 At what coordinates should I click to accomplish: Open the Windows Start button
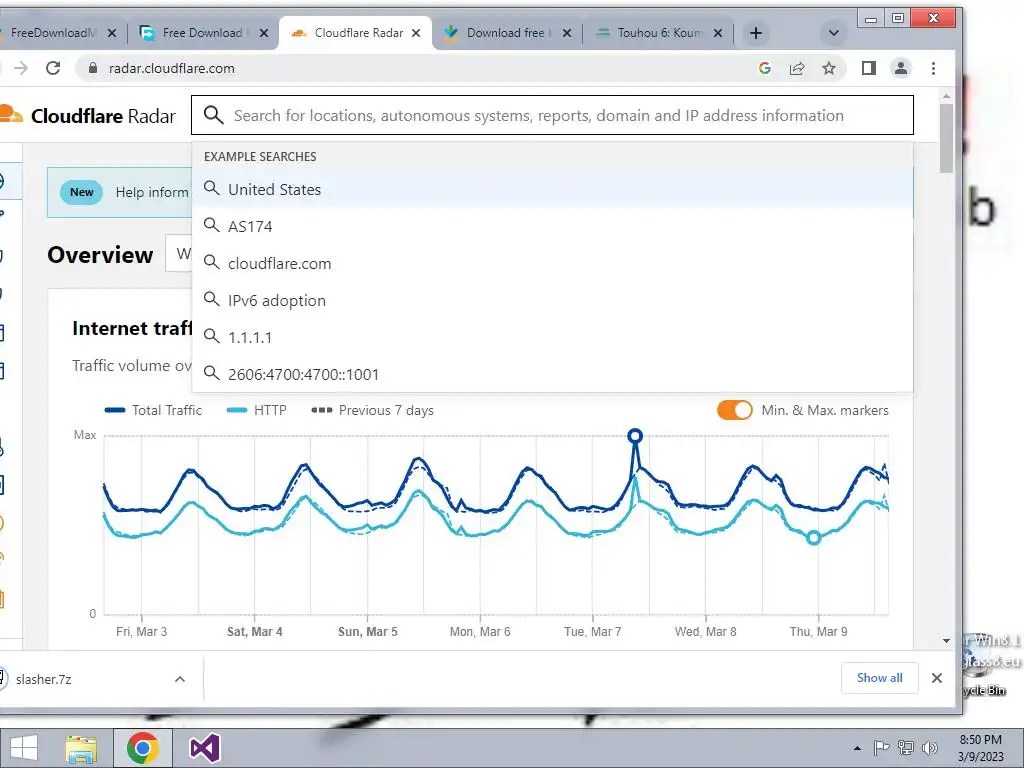pyautogui.click(x=24, y=748)
